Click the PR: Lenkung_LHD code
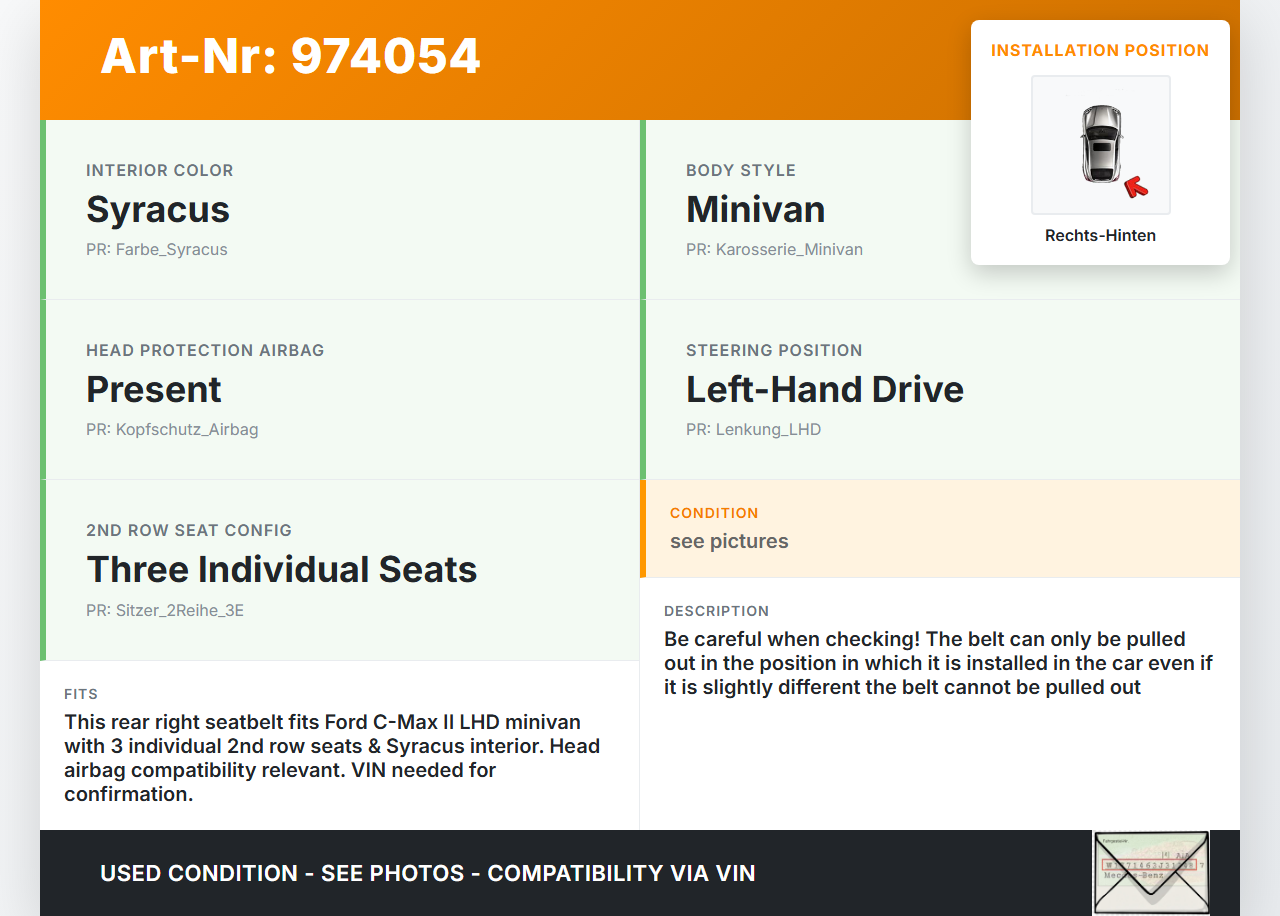Viewport: 1280px width, 916px height. (753, 430)
